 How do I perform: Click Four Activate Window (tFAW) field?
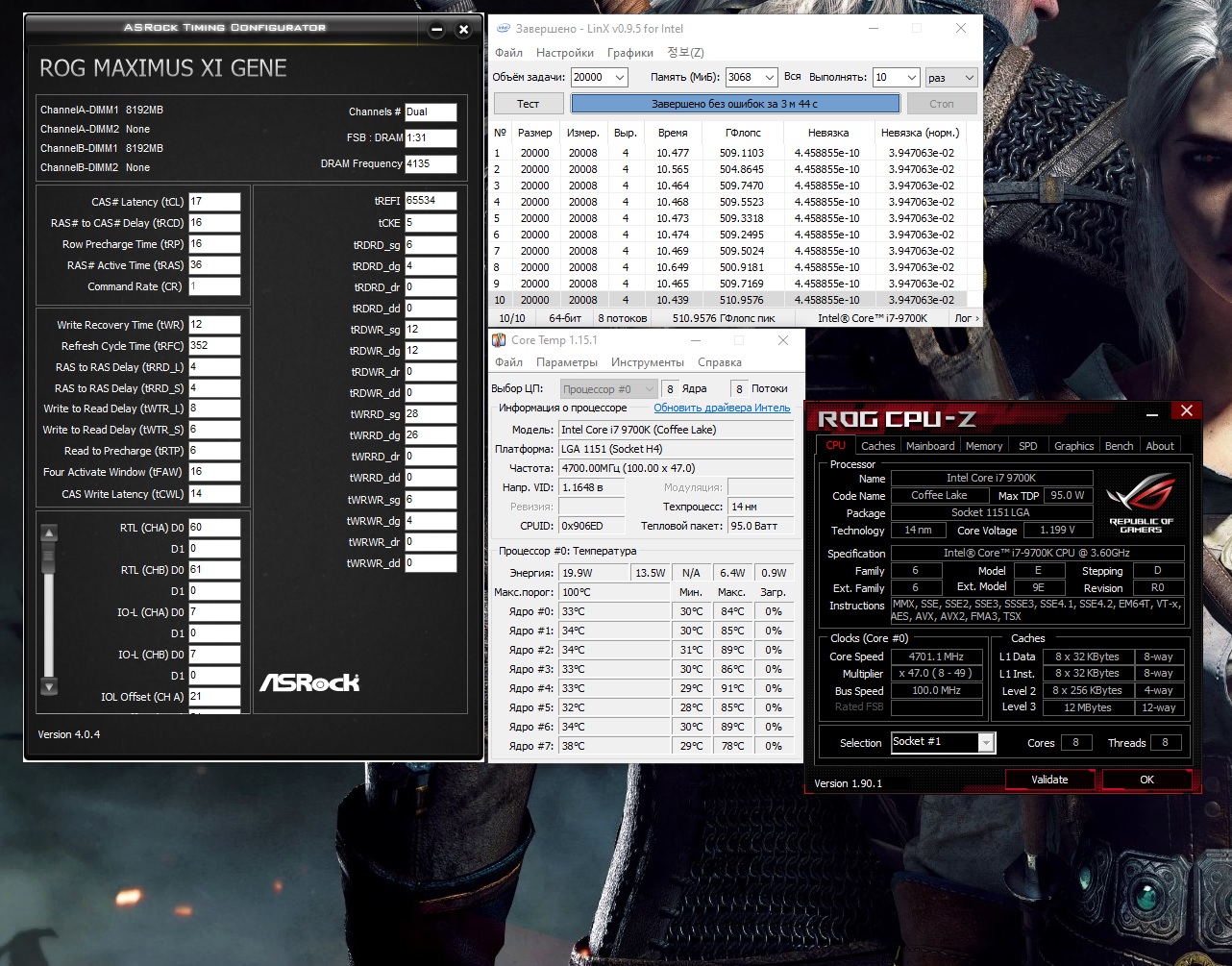pyautogui.click(x=214, y=472)
